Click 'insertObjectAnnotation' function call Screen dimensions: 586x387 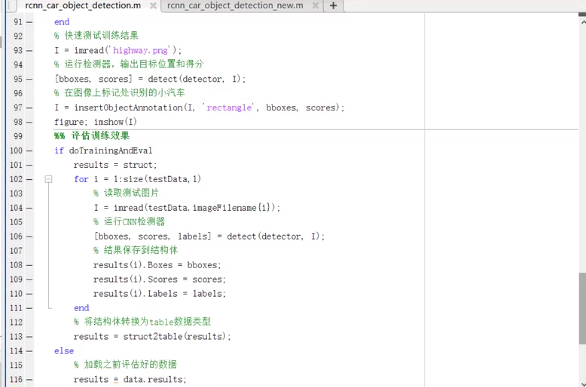pyautogui.click(x=128, y=108)
